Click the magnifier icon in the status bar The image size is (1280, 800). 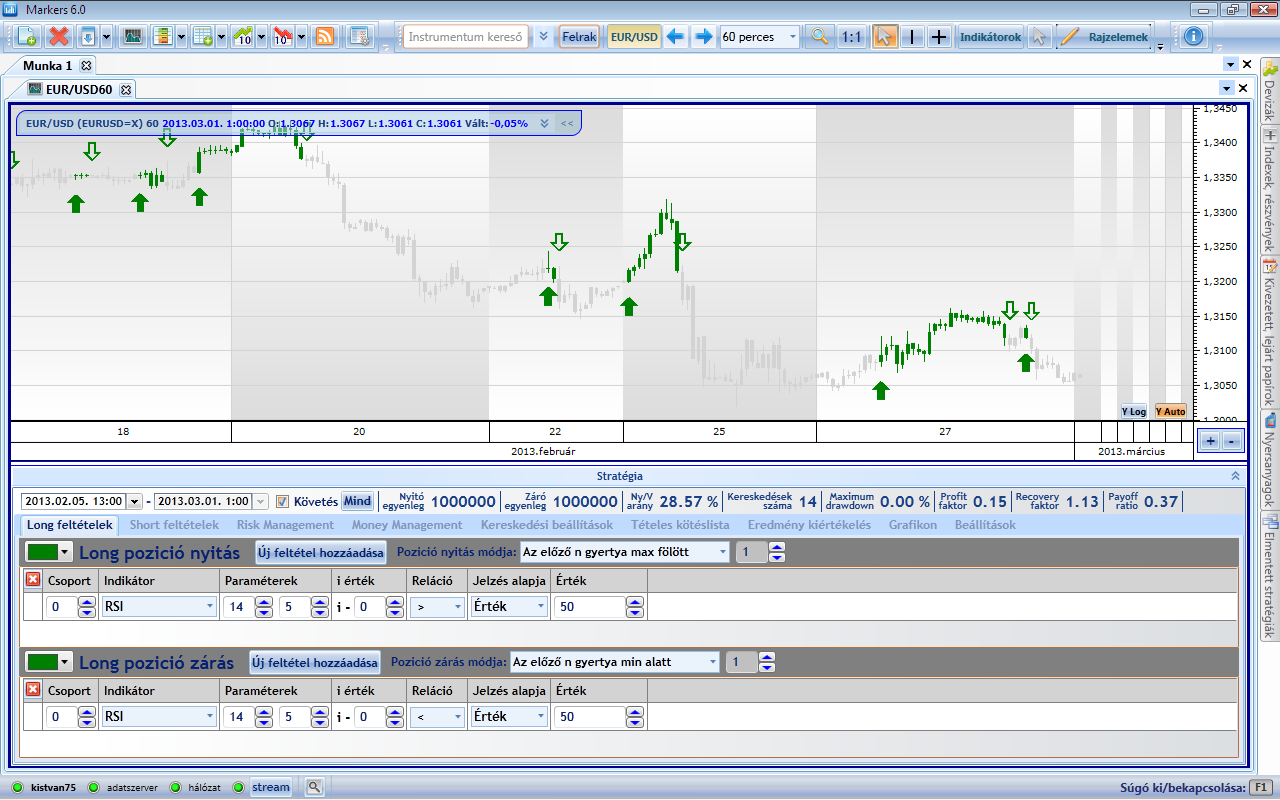pyautogui.click(x=315, y=787)
